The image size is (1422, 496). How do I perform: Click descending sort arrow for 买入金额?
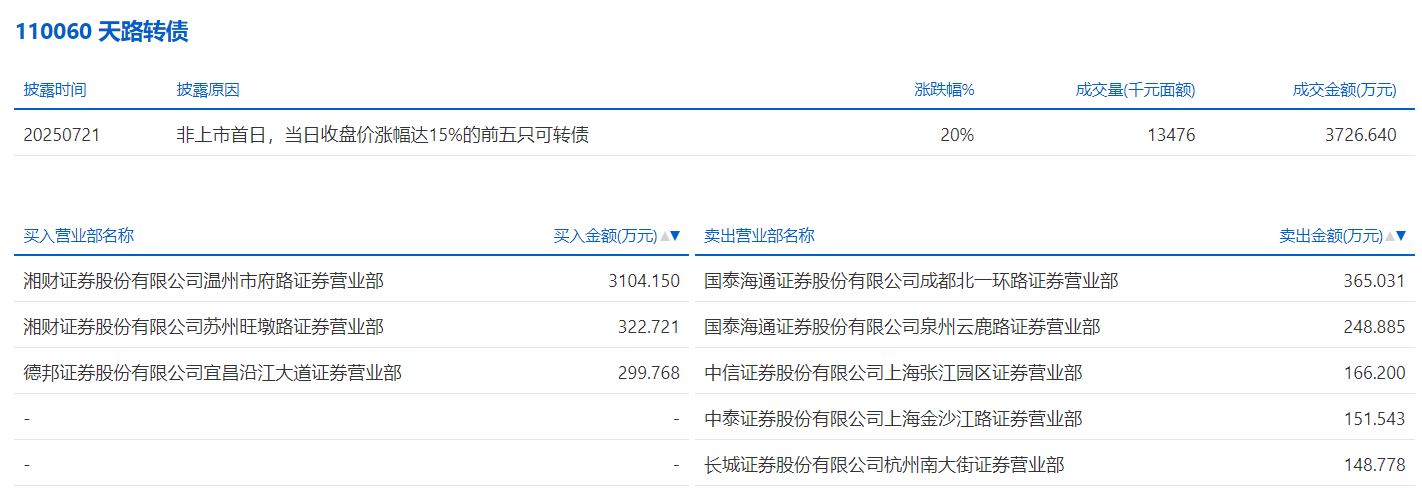(x=675, y=237)
